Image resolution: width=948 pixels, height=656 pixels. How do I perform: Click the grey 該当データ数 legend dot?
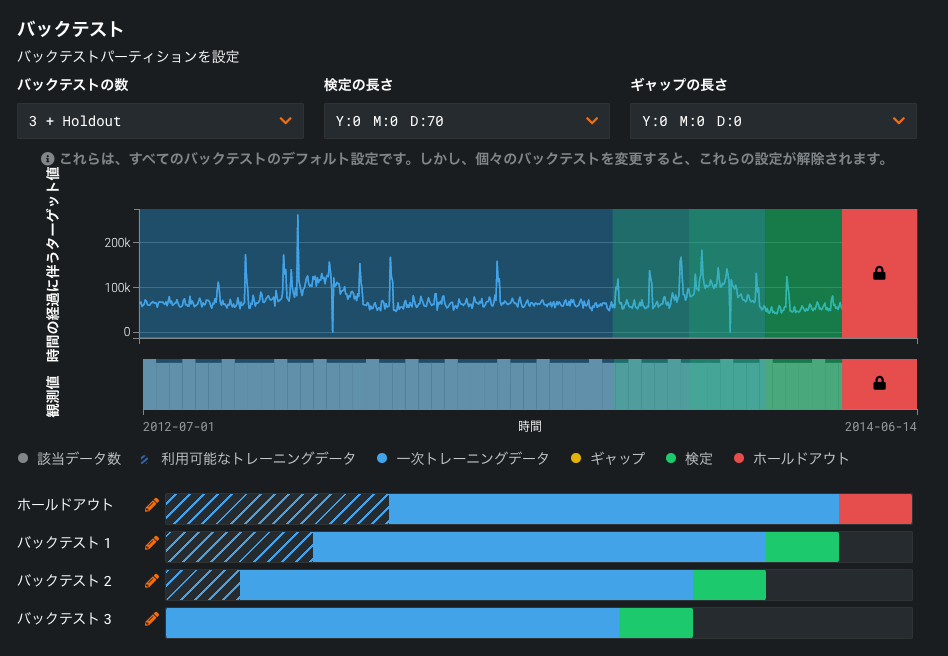(23, 459)
